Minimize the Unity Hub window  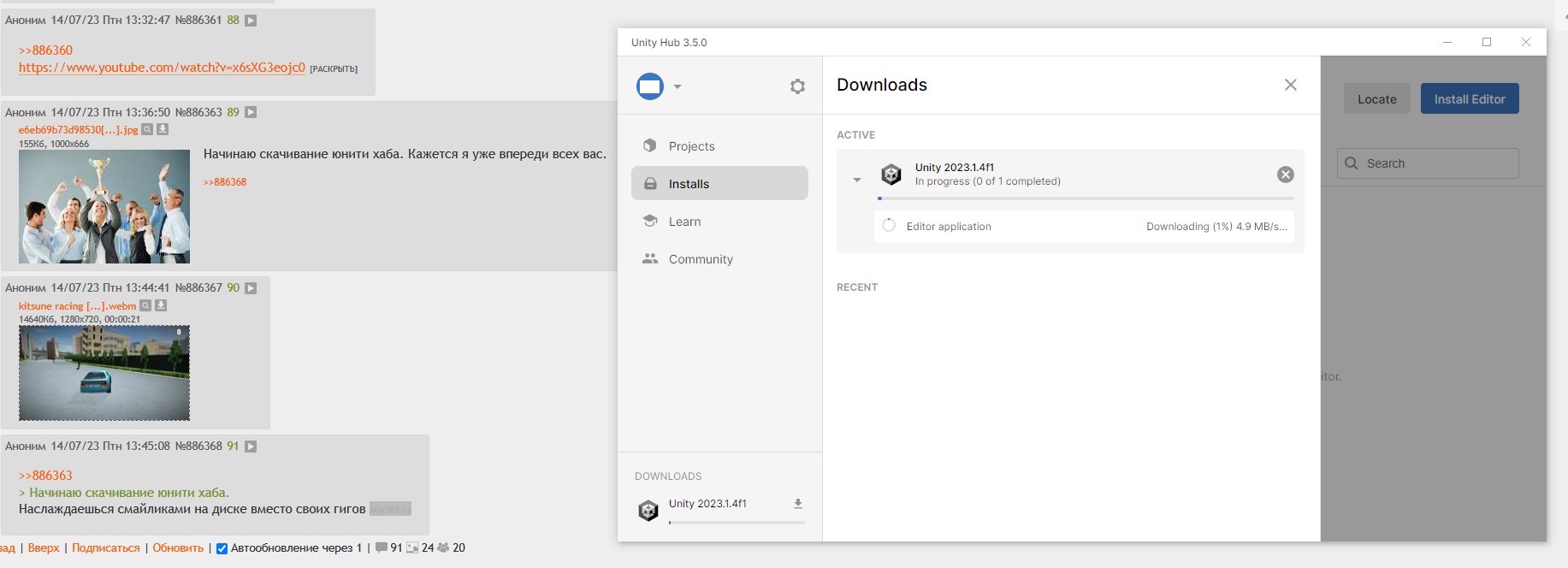pos(1447,42)
